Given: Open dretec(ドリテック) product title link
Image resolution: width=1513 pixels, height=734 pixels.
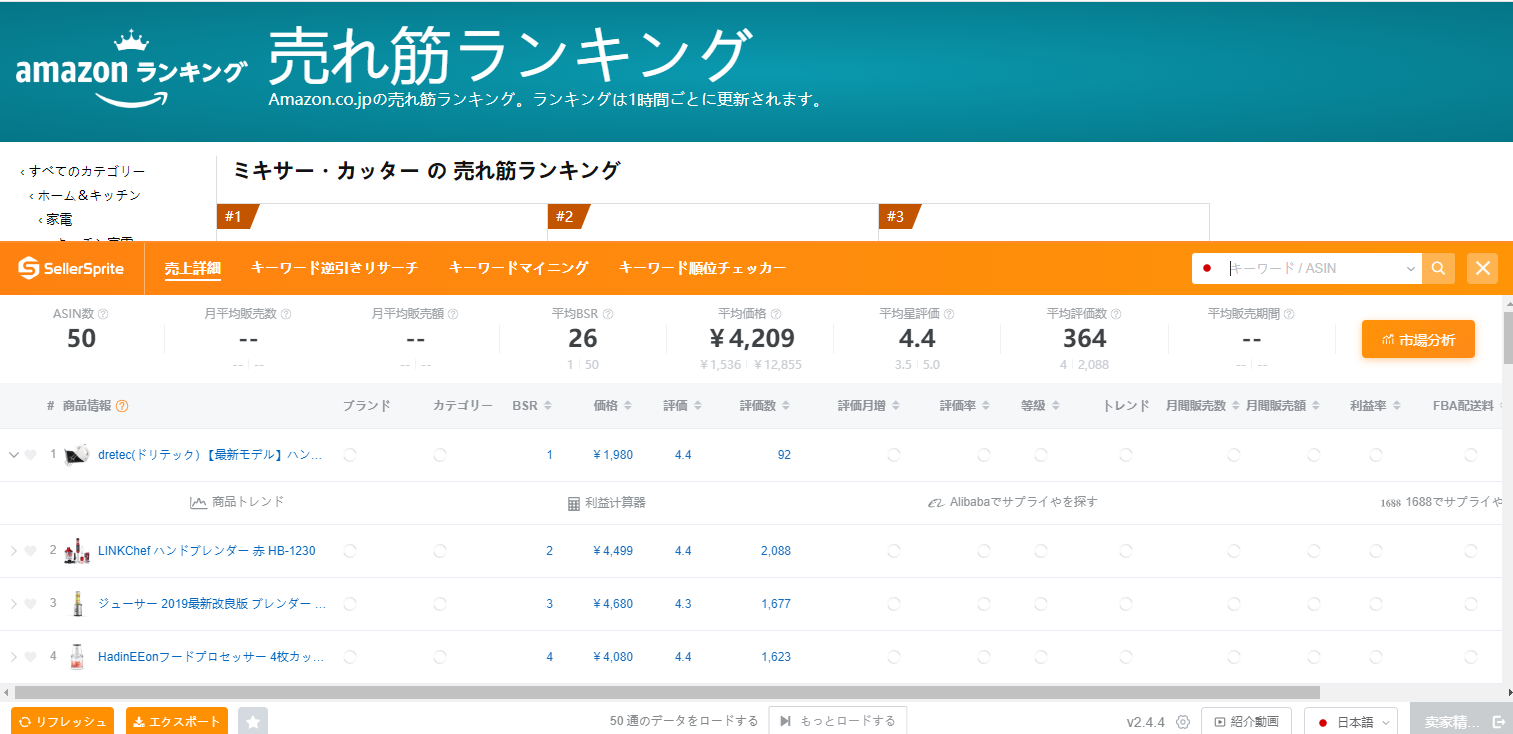Looking at the screenshot, I should pyautogui.click(x=210, y=455).
